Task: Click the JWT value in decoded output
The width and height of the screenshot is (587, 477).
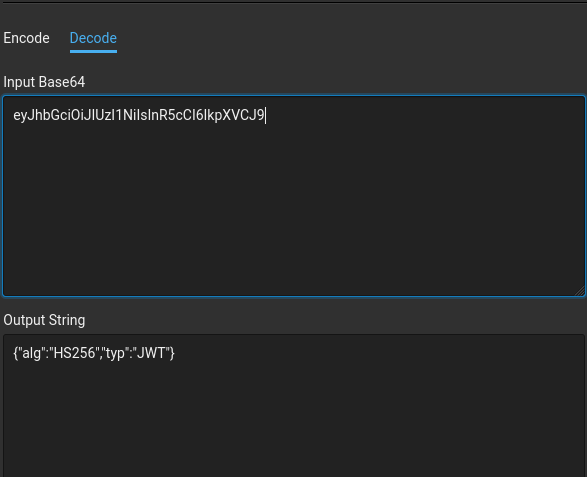Action: click(x=151, y=353)
